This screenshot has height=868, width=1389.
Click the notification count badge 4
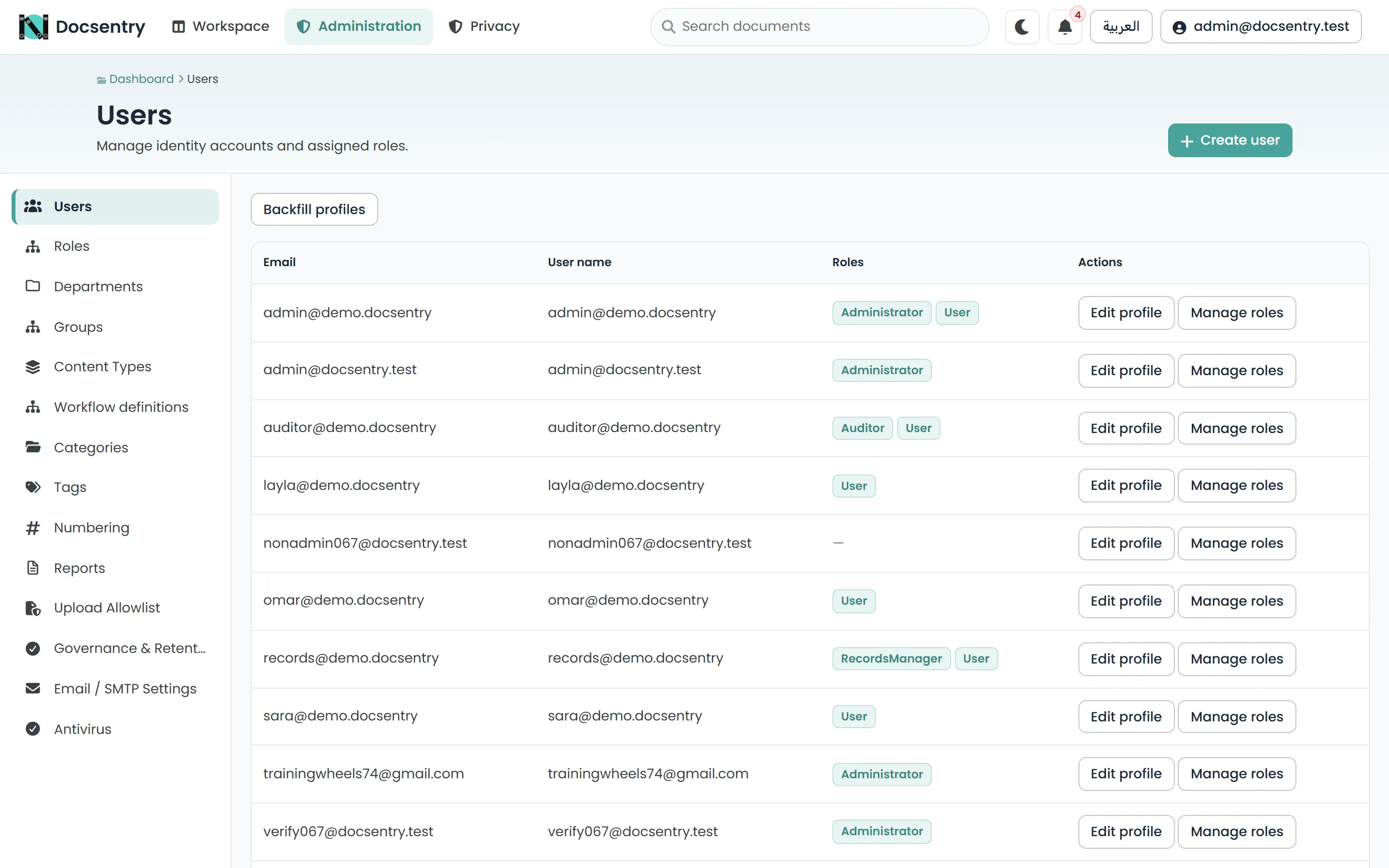click(x=1077, y=15)
